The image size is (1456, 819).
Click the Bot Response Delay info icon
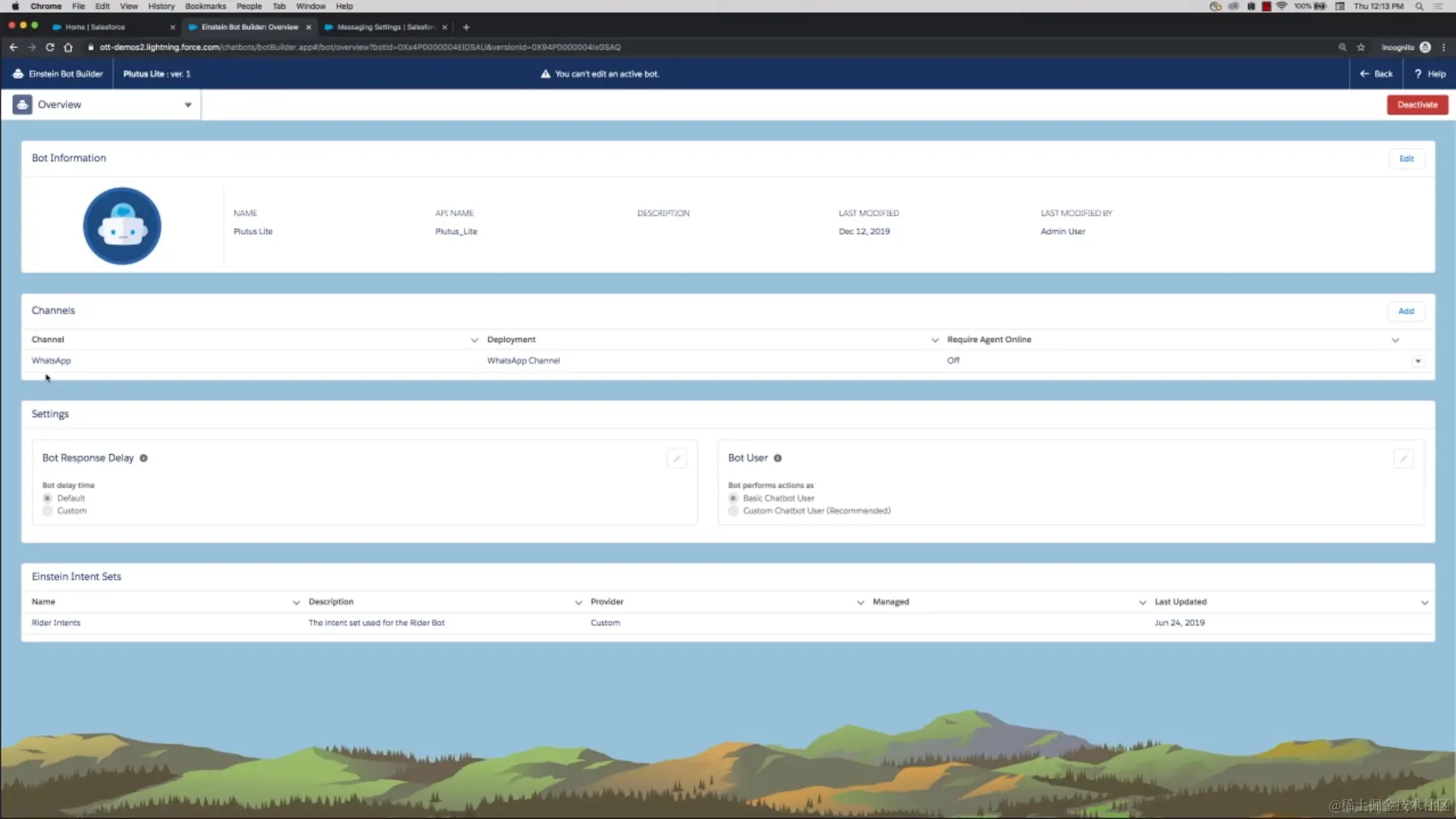point(143,458)
